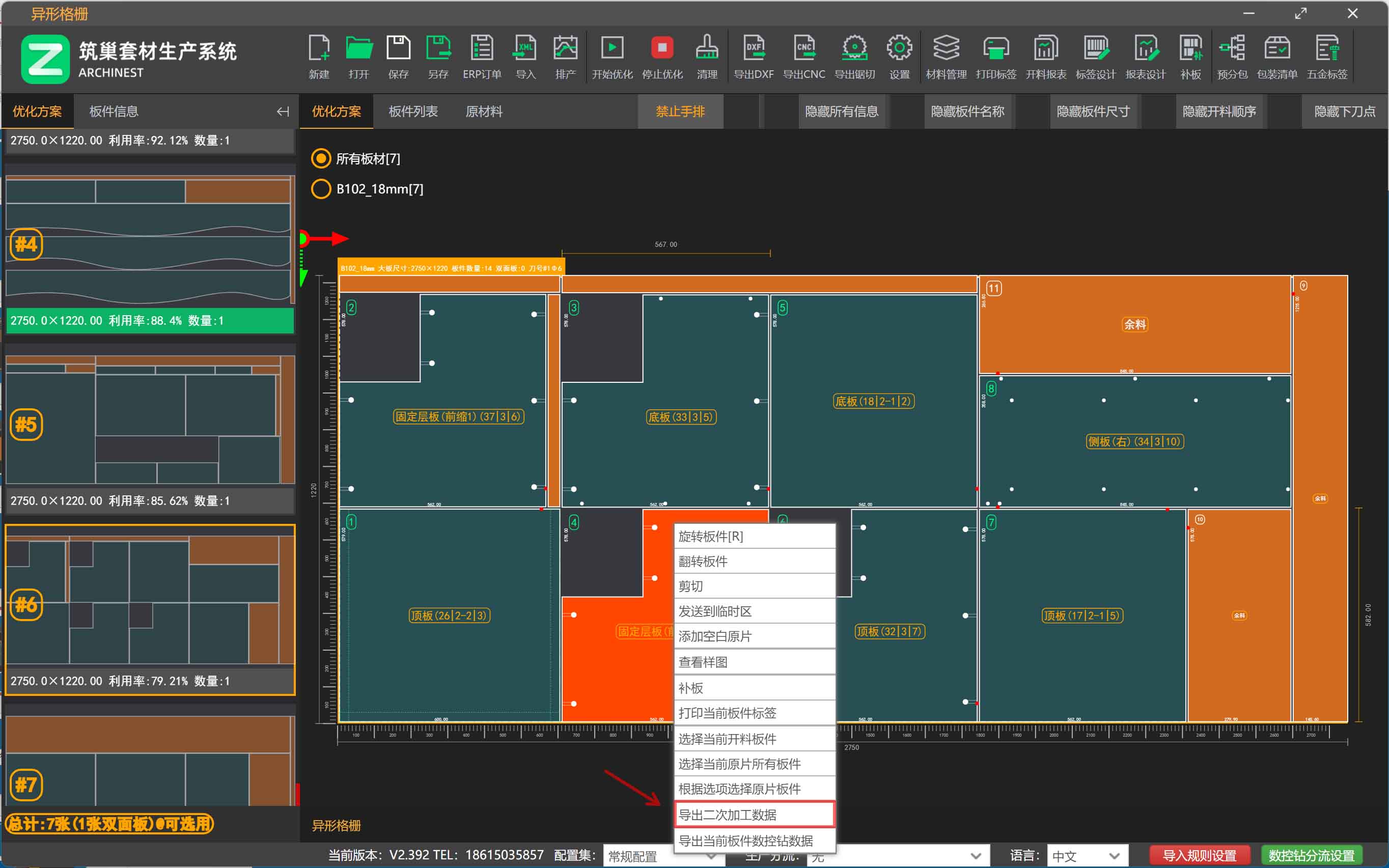This screenshot has height=868, width=1389.
Task: Select the B102_18mm[7] radio button
Action: [321, 189]
